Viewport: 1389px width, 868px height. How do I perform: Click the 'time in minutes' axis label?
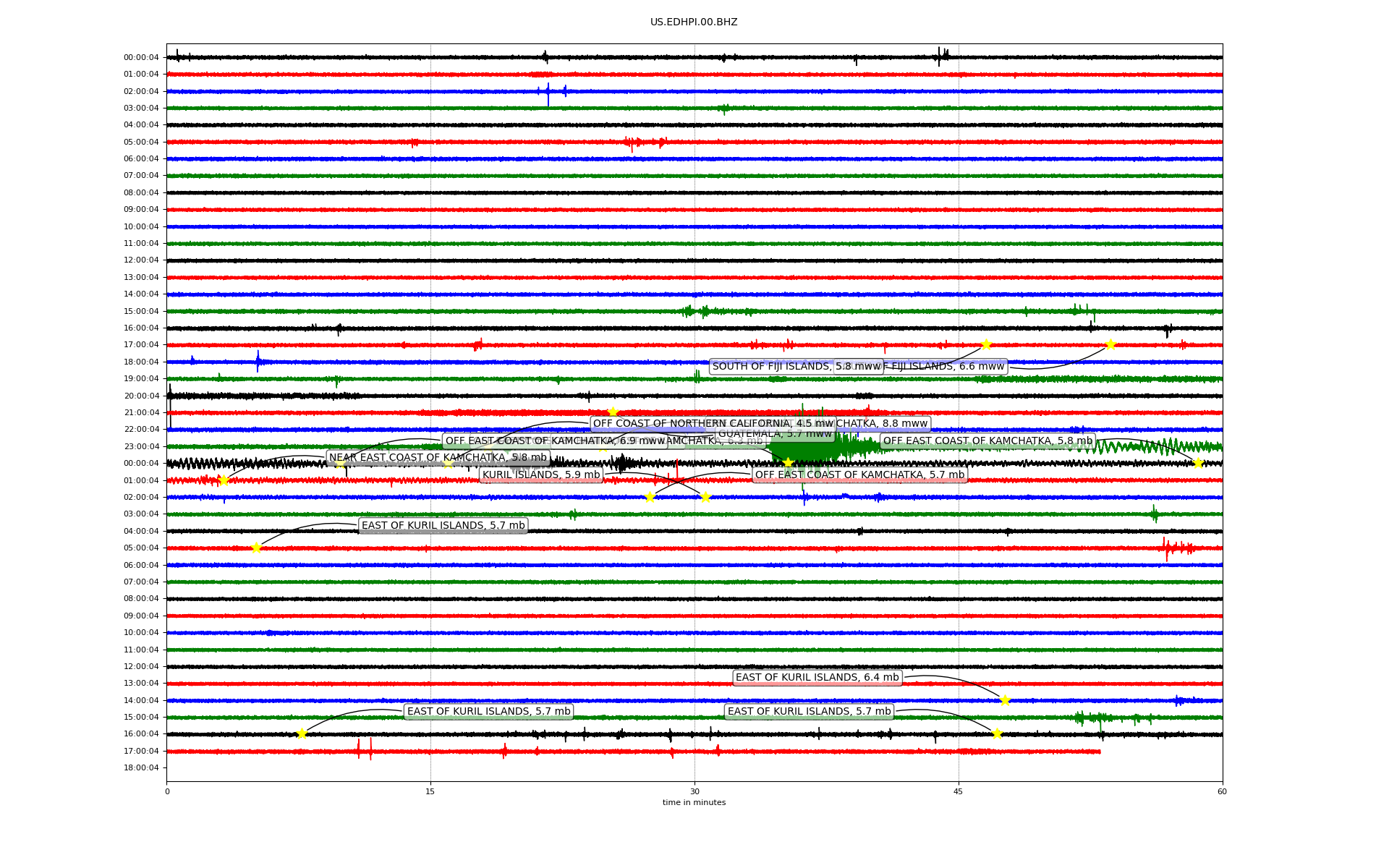coord(694,803)
